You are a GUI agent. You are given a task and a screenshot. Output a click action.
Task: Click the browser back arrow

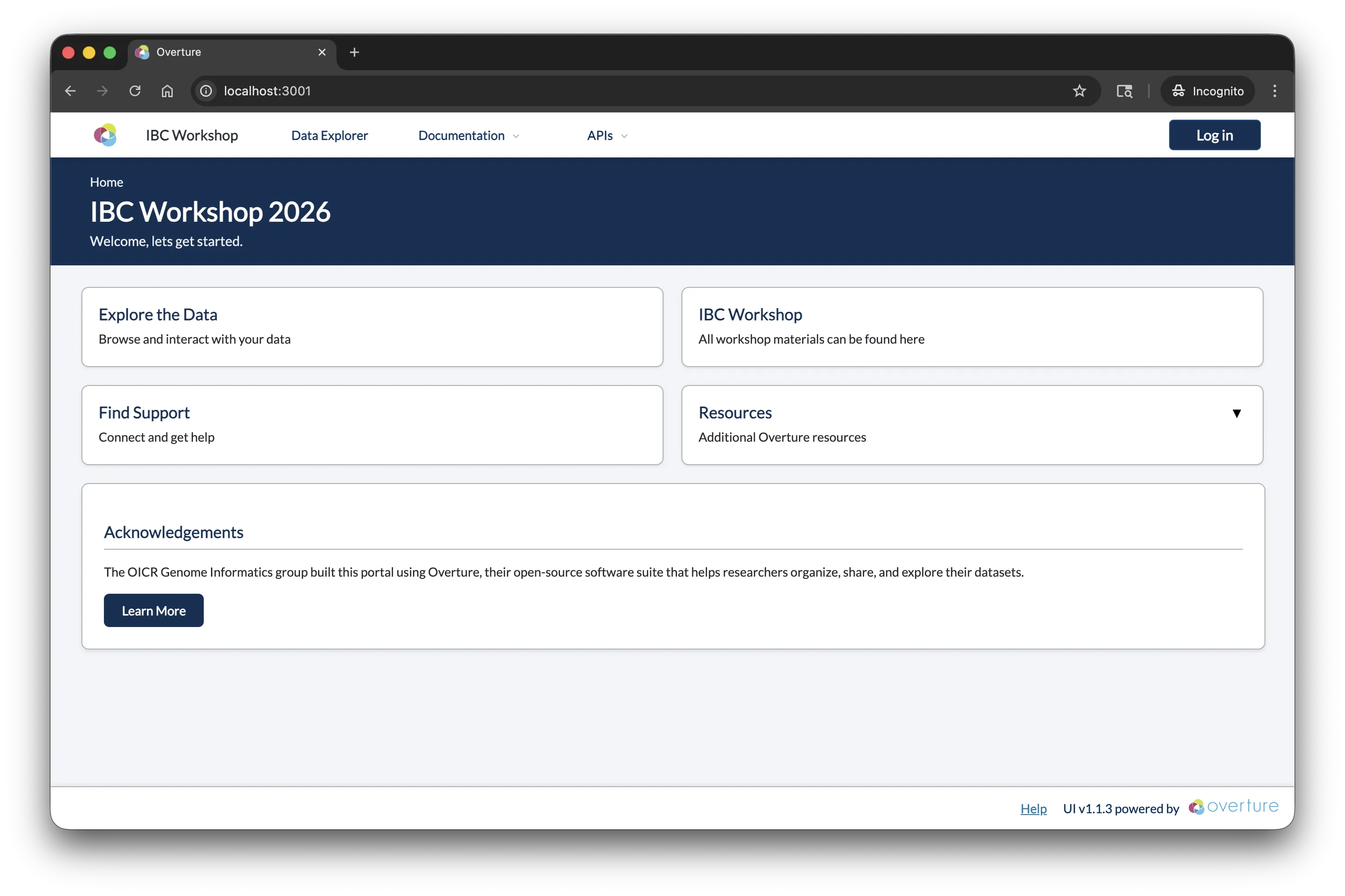coord(70,91)
